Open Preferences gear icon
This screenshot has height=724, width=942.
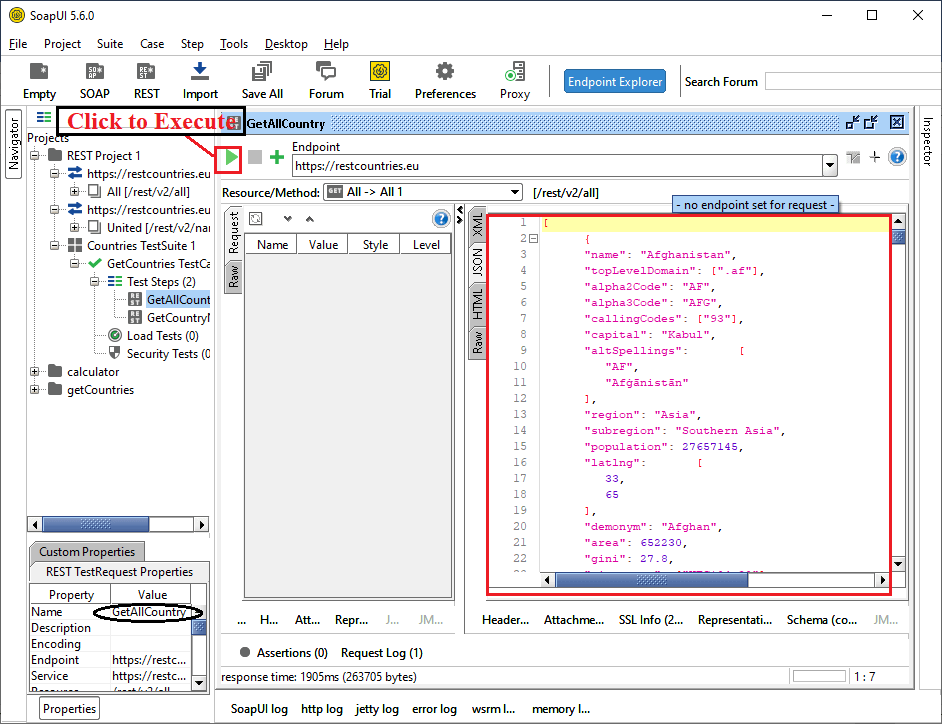[x=445, y=81]
